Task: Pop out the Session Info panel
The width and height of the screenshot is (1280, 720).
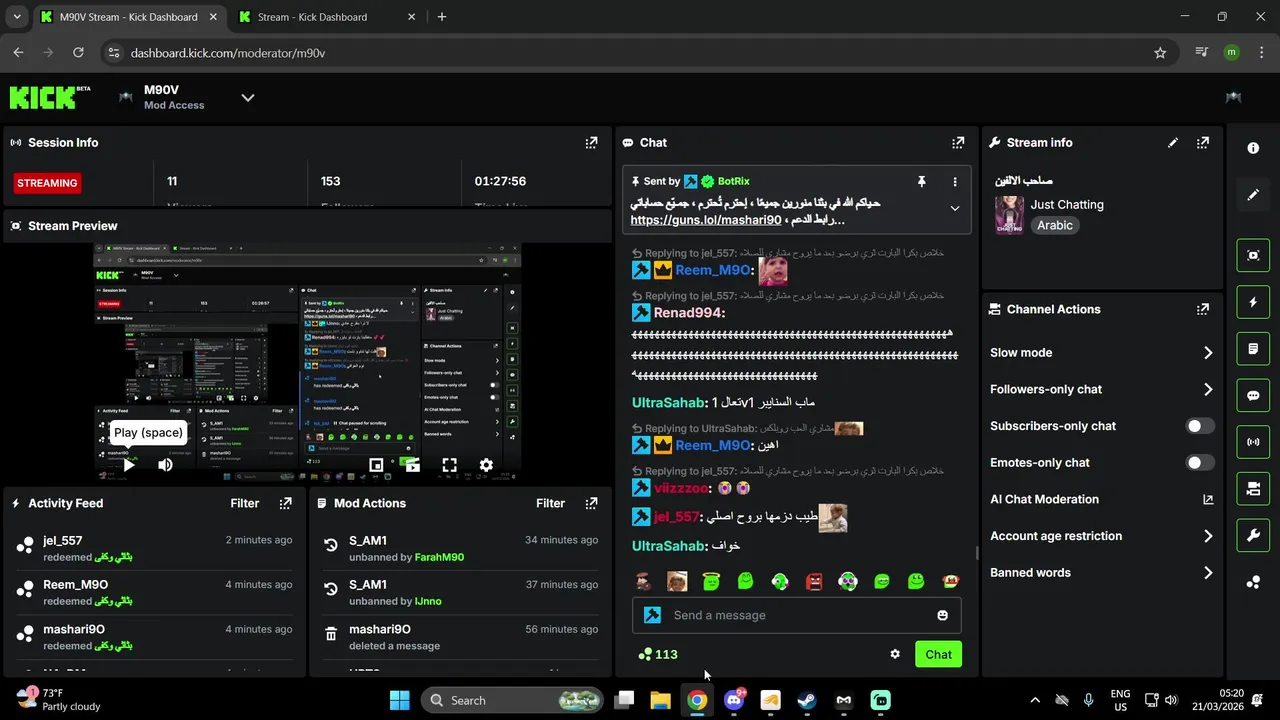Action: click(x=591, y=143)
